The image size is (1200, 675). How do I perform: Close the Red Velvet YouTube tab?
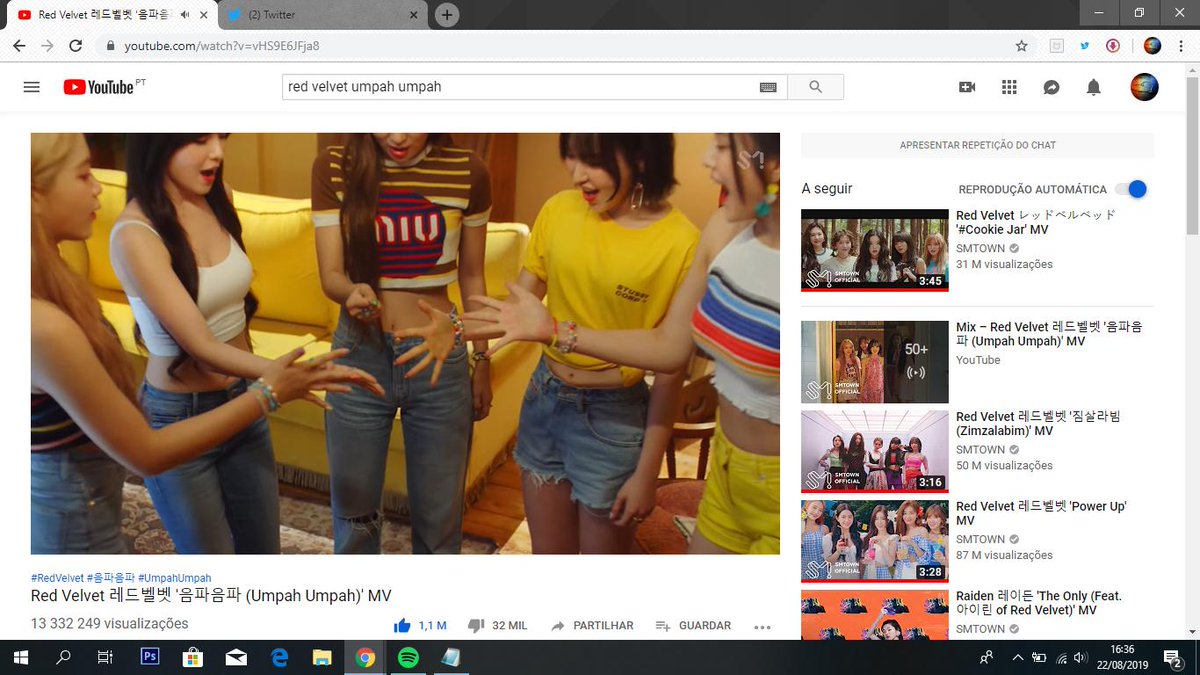click(x=204, y=15)
